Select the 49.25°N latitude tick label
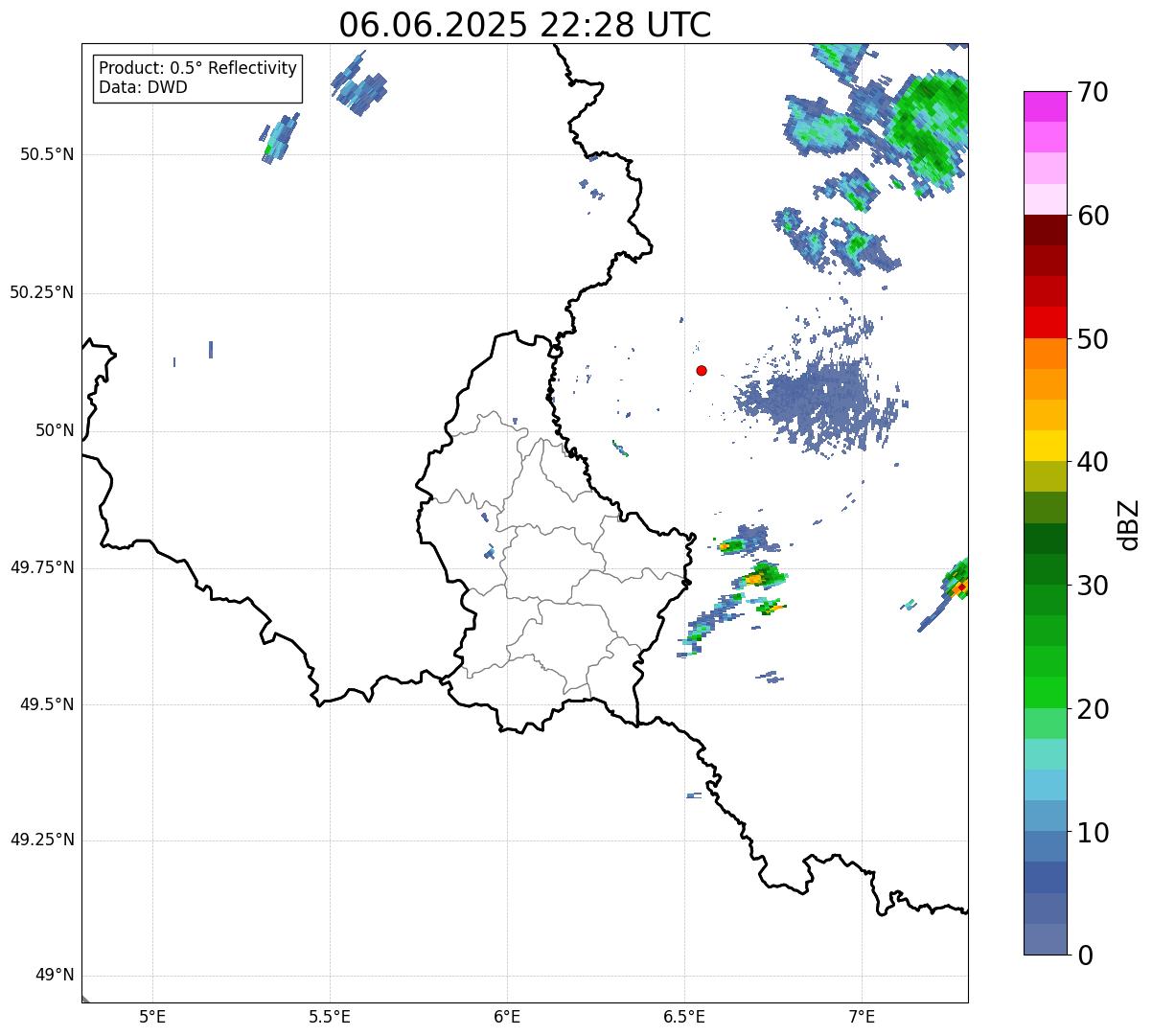The image size is (1152, 1036). pyautogui.click(x=41, y=840)
